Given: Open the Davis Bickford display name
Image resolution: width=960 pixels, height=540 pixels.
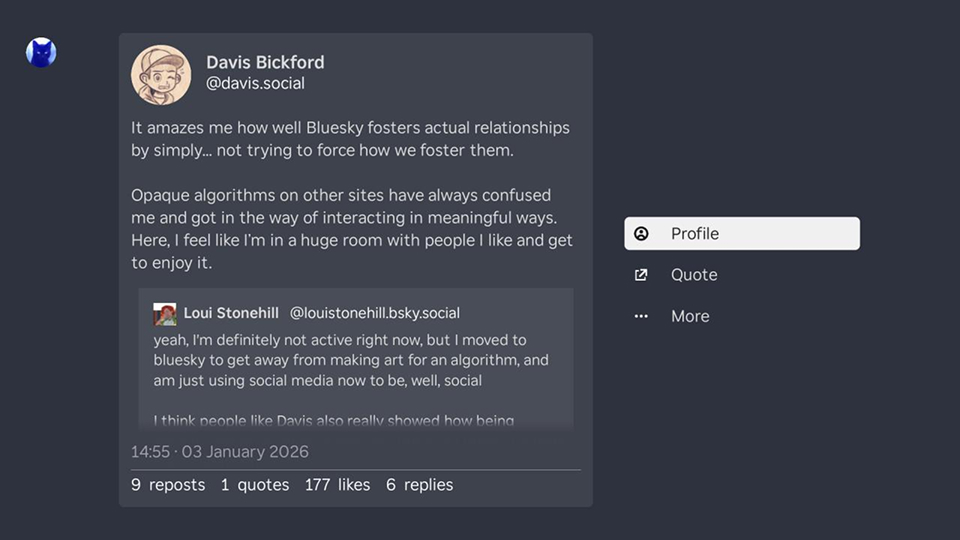Looking at the screenshot, I should (265, 62).
